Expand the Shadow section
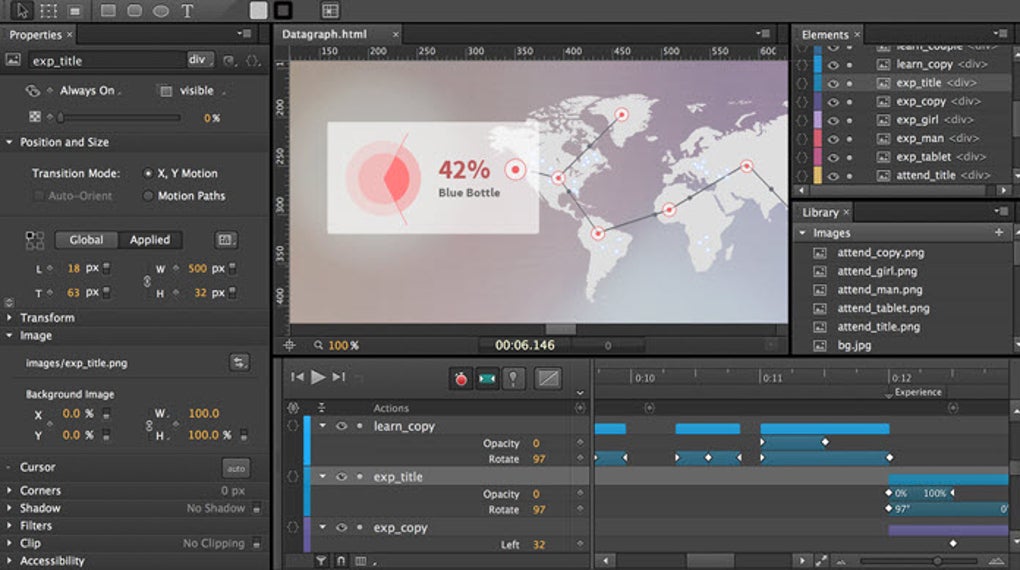The width and height of the screenshot is (1020, 570). 9,508
